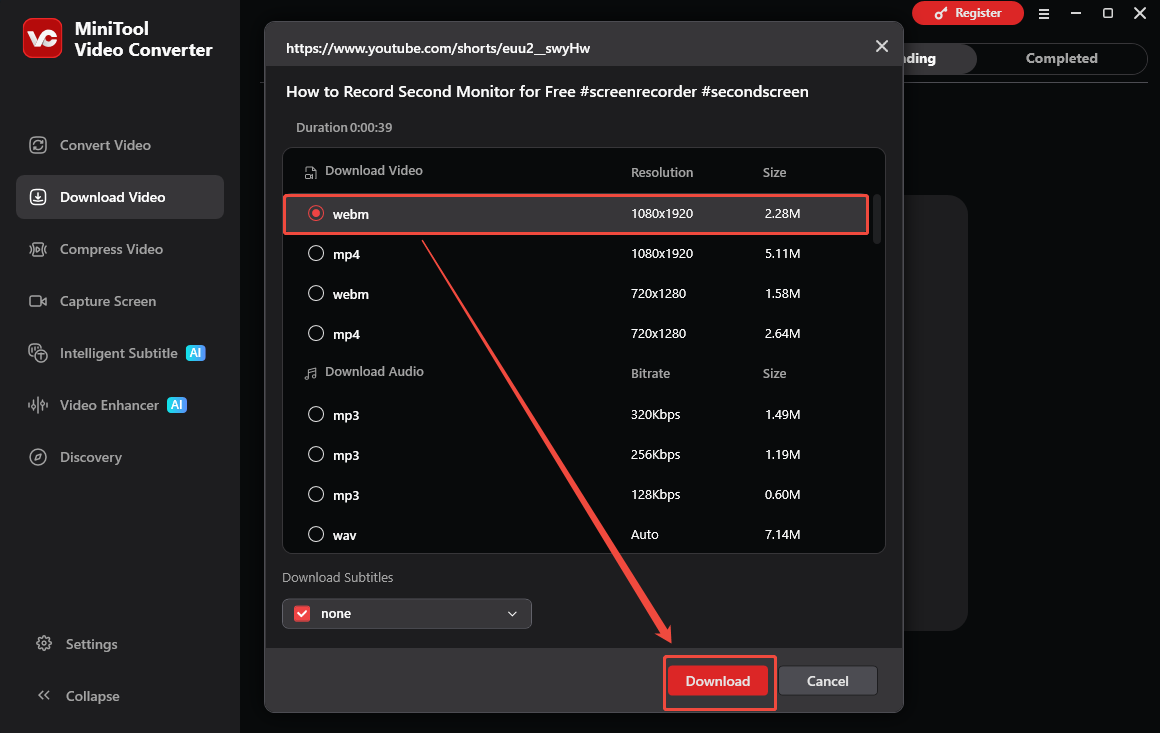Close the download options dialog
1160x733 pixels.
pyautogui.click(x=882, y=47)
